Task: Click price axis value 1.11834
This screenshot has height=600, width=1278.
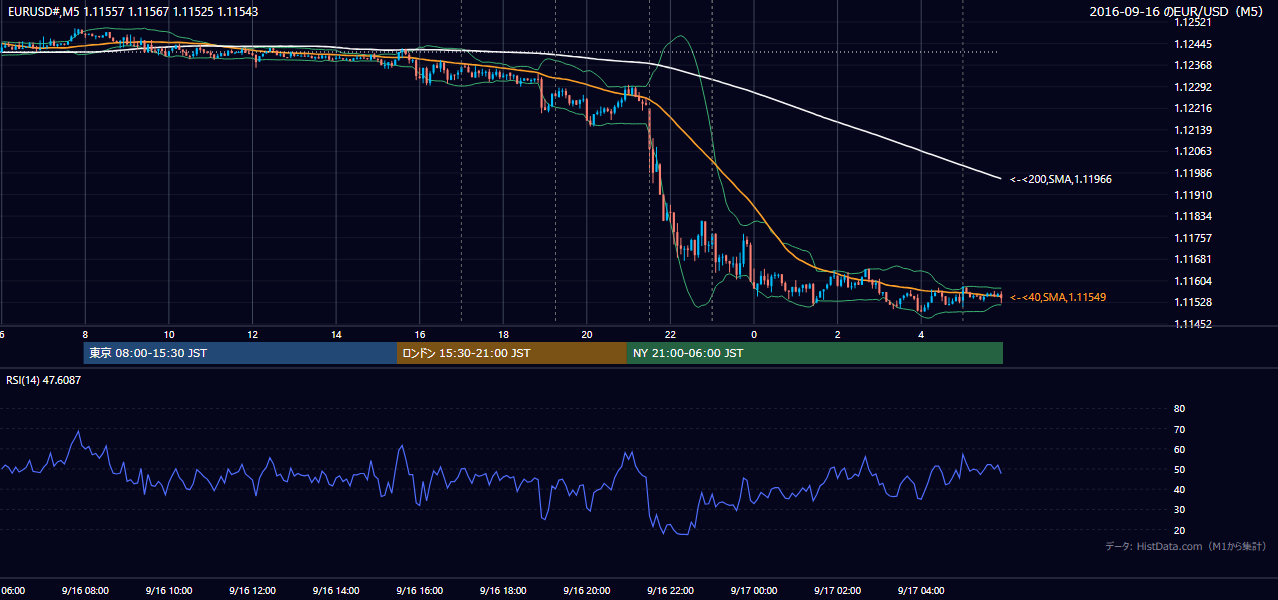Action: click(x=1192, y=216)
